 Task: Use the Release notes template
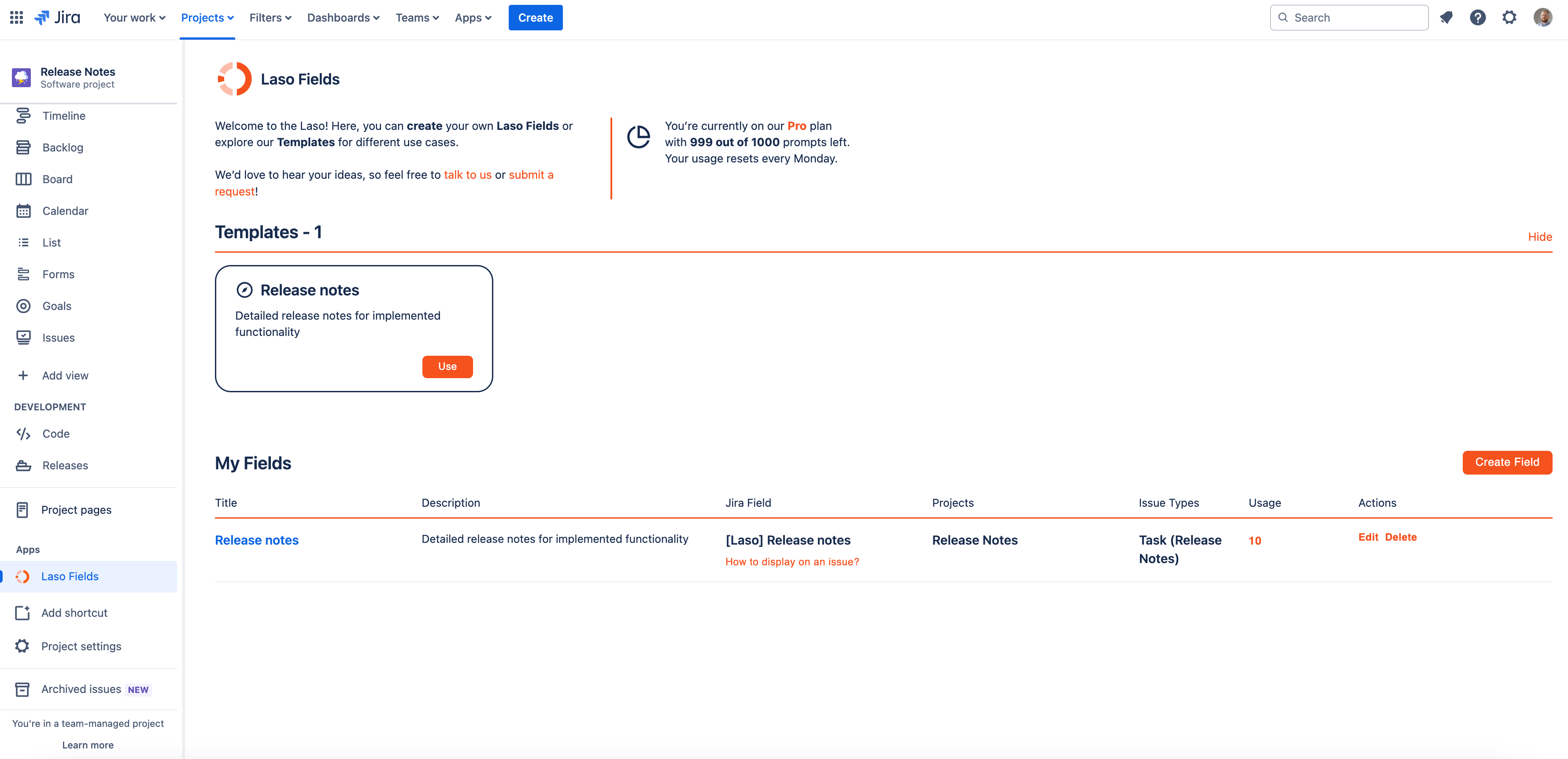pyautogui.click(x=447, y=366)
